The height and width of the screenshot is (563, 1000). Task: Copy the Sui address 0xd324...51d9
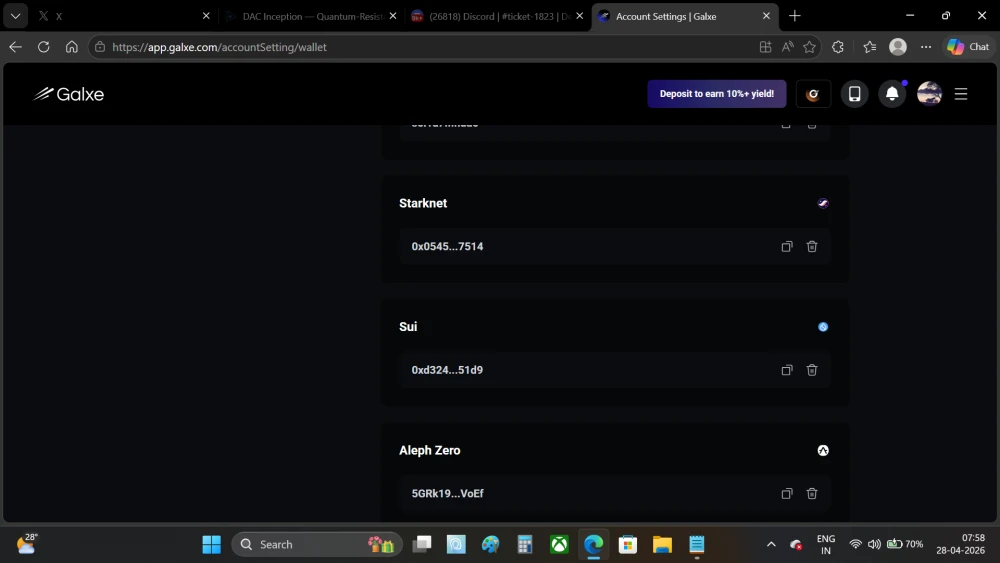click(786, 370)
